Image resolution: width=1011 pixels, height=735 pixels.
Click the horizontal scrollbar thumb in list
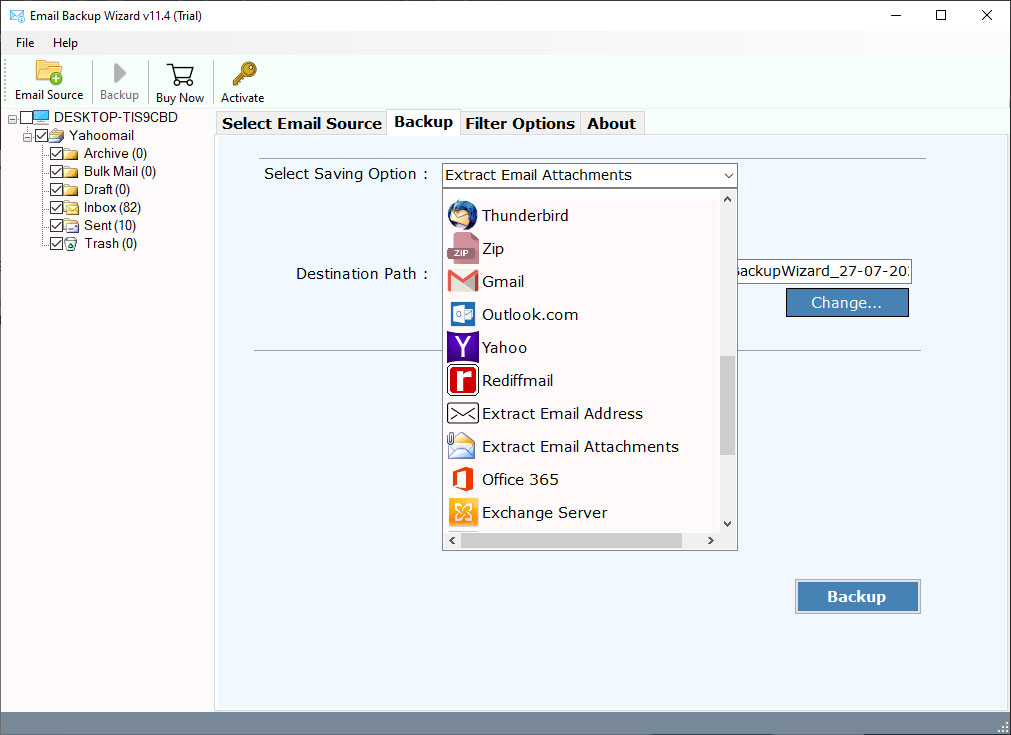tap(571, 540)
